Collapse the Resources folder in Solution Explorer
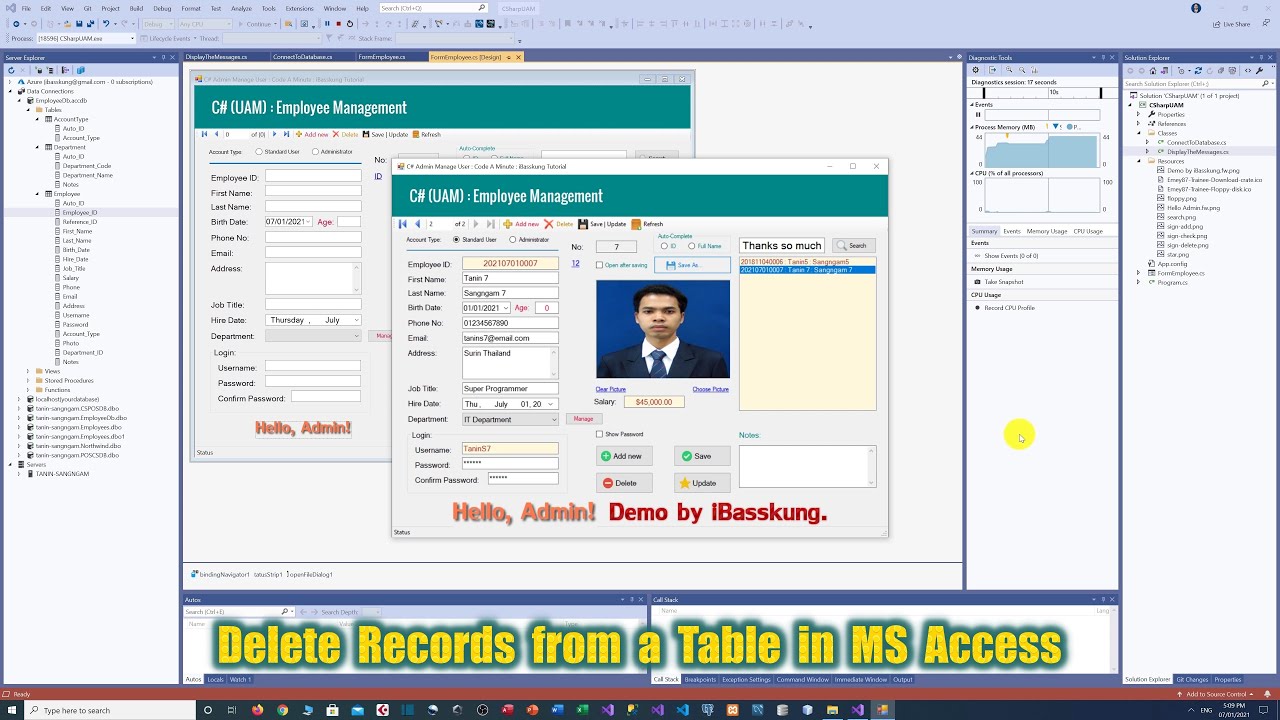 point(1147,161)
